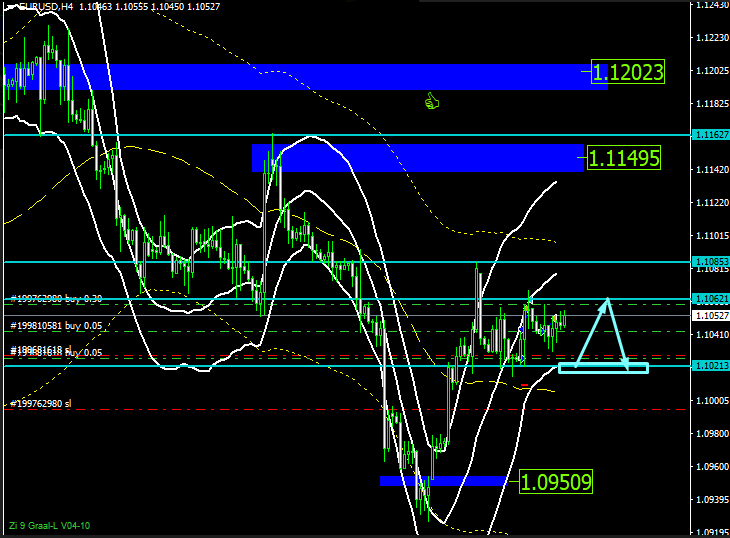Click the green thumbs-up icon
Viewport: 730px width, 538px height.
click(x=432, y=101)
